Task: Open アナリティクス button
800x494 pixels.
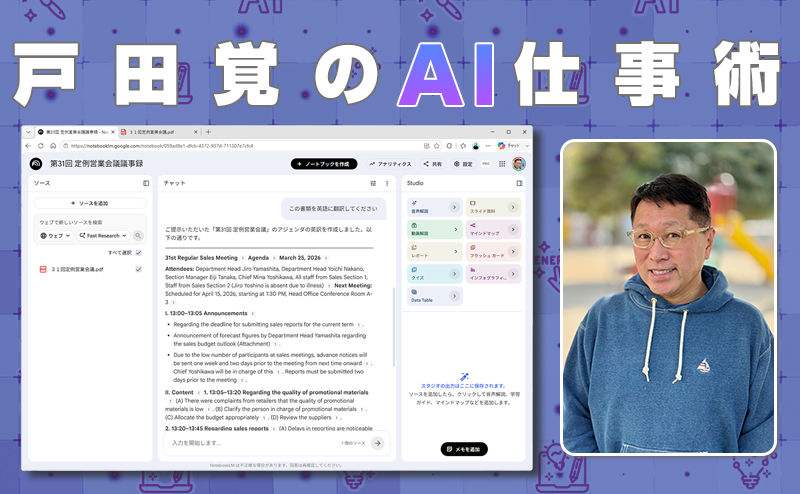Action: point(390,164)
